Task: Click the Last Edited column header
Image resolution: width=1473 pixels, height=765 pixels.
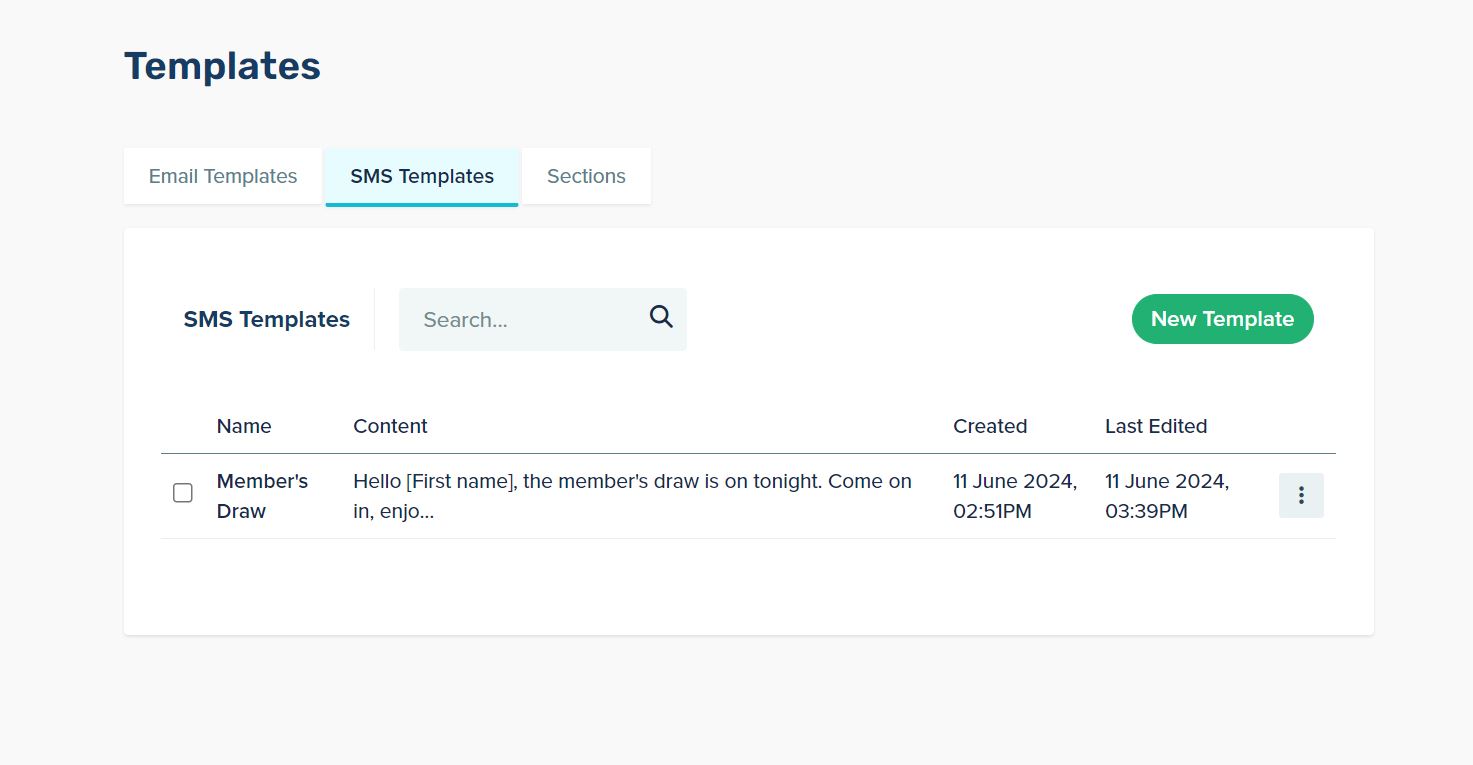Action: (x=1156, y=426)
